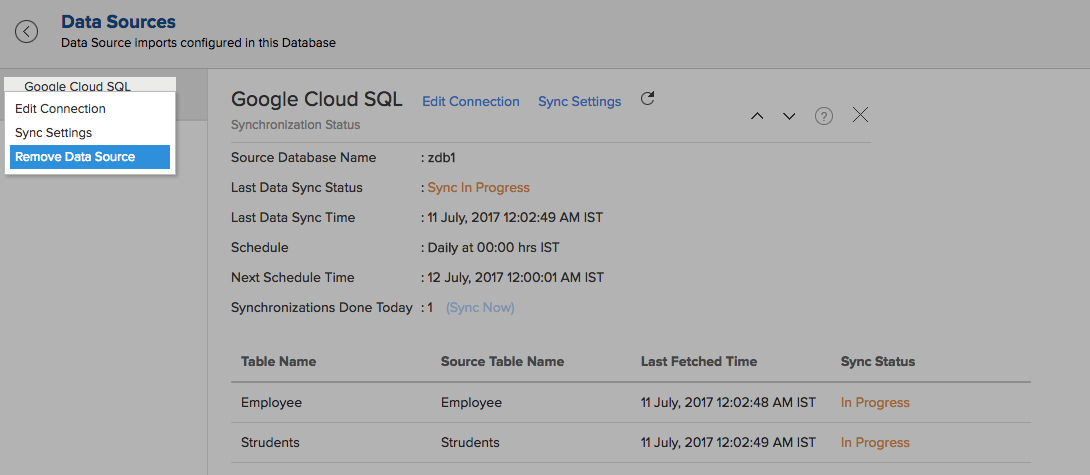Select the Employee table row
Image resolution: width=1090 pixels, height=475 pixels.
coord(631,403)
